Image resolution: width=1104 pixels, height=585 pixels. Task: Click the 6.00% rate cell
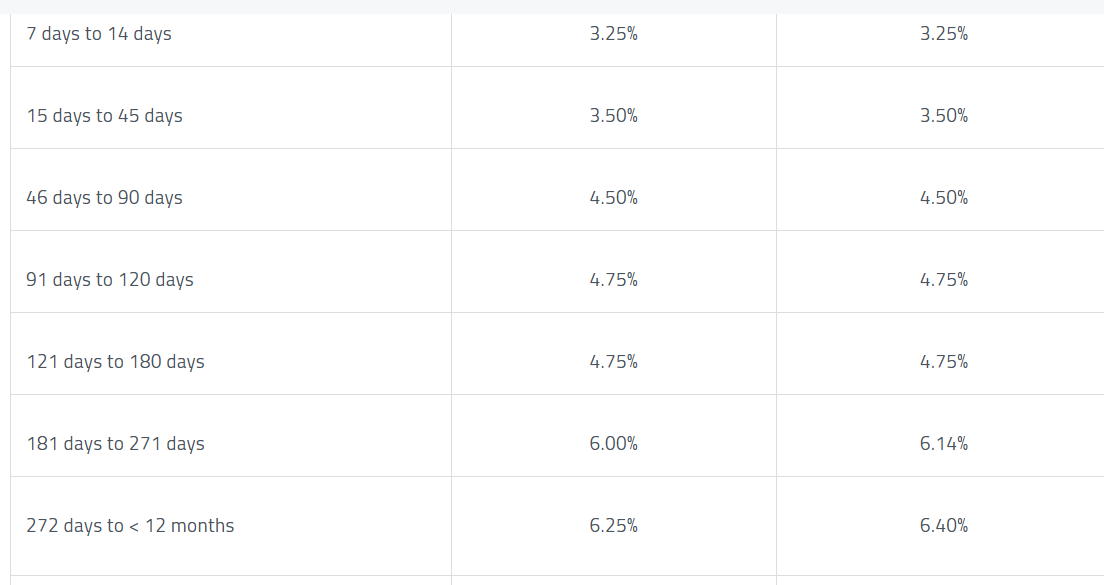pos(613,444)
